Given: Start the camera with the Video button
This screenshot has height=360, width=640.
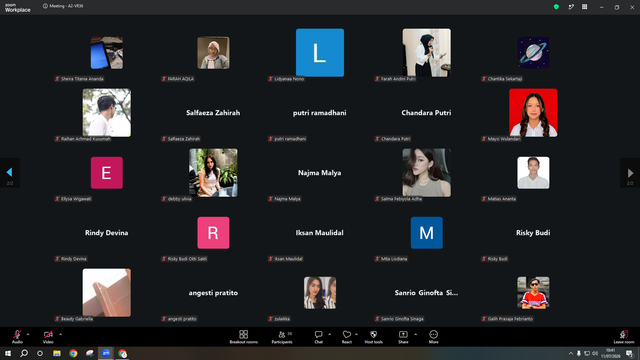Looking at the screenshot, I should [48, 337].
